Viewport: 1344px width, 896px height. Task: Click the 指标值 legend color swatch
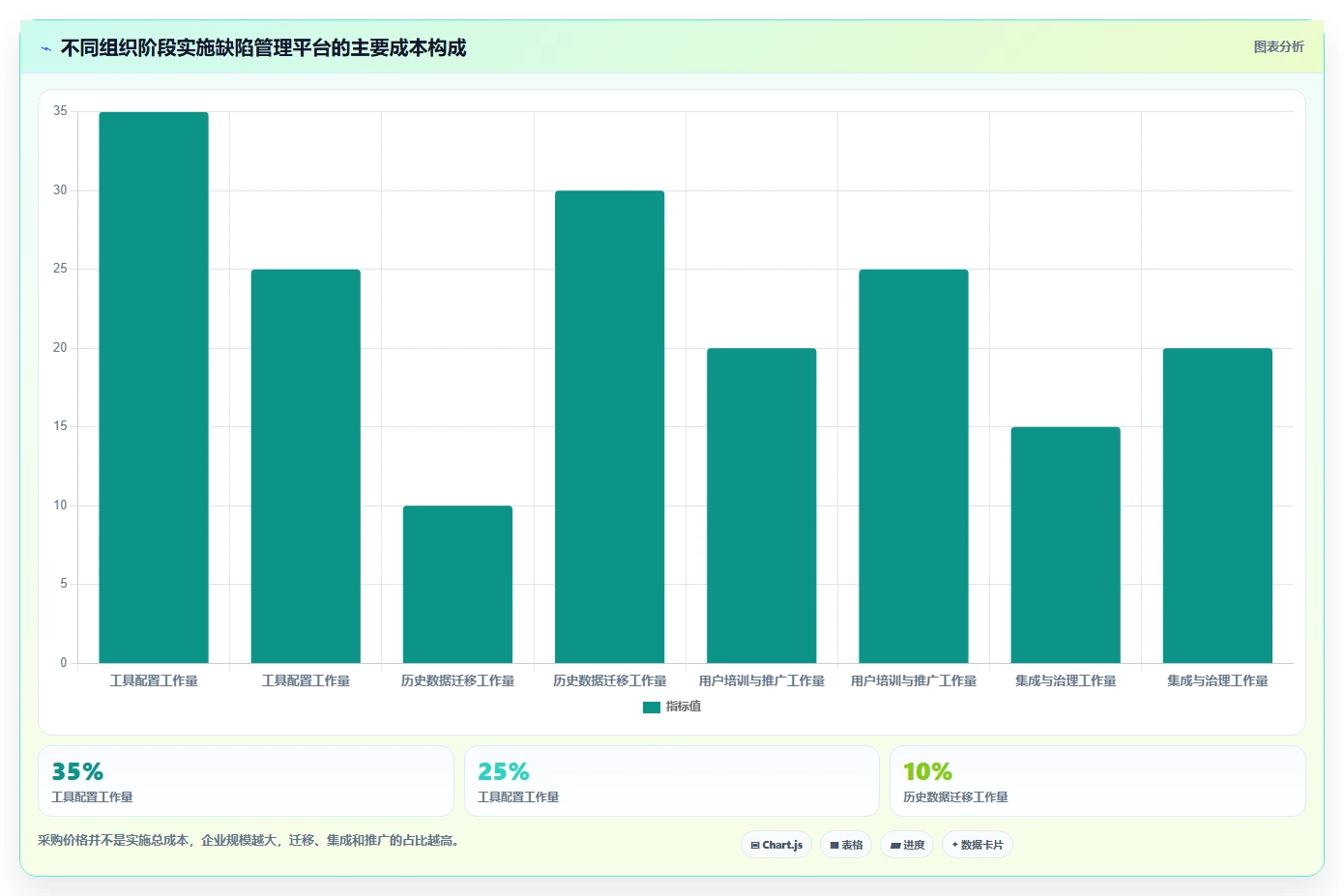click(x=652, y=708)
